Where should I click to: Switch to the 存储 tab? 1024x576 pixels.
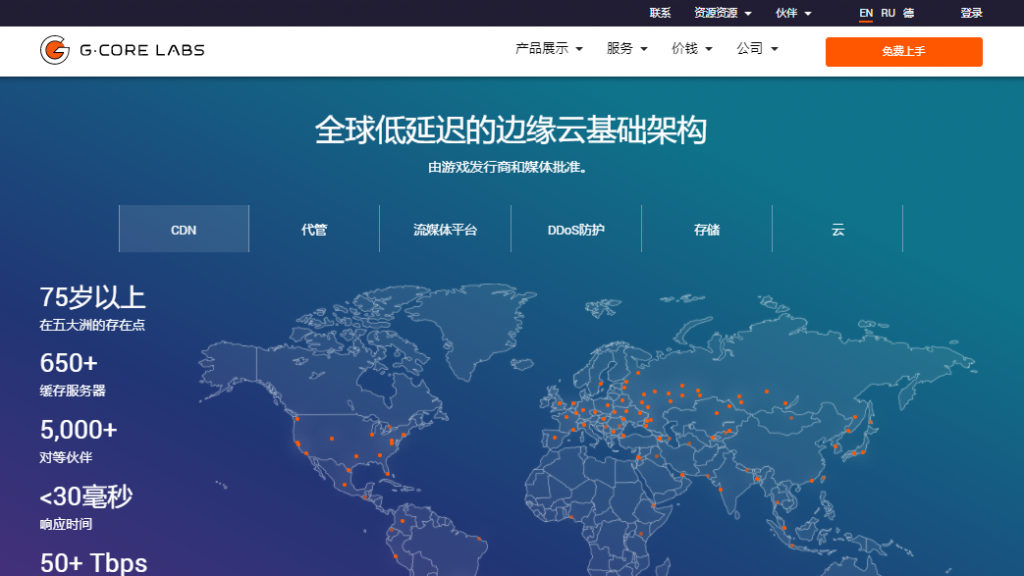[x=707, y=229]
